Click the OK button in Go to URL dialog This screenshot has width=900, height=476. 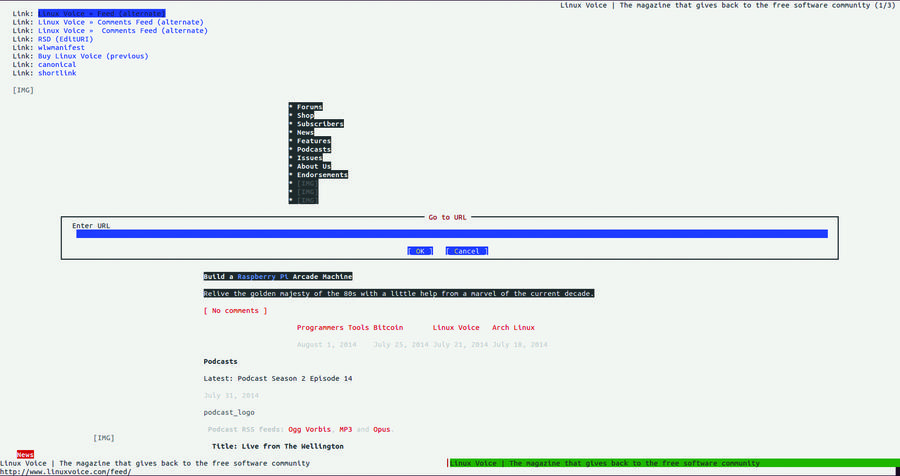[x=420, y=251]
